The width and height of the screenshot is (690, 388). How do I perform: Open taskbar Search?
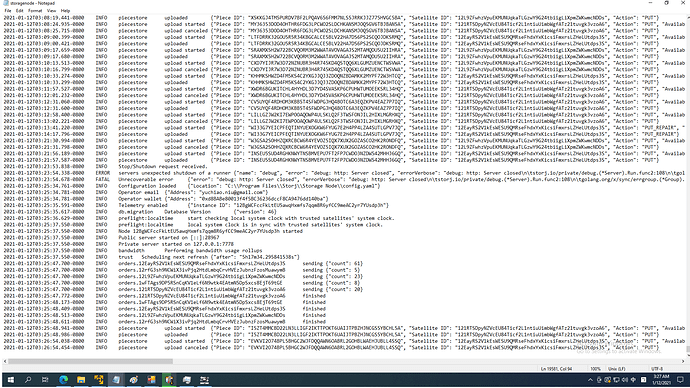28,380
